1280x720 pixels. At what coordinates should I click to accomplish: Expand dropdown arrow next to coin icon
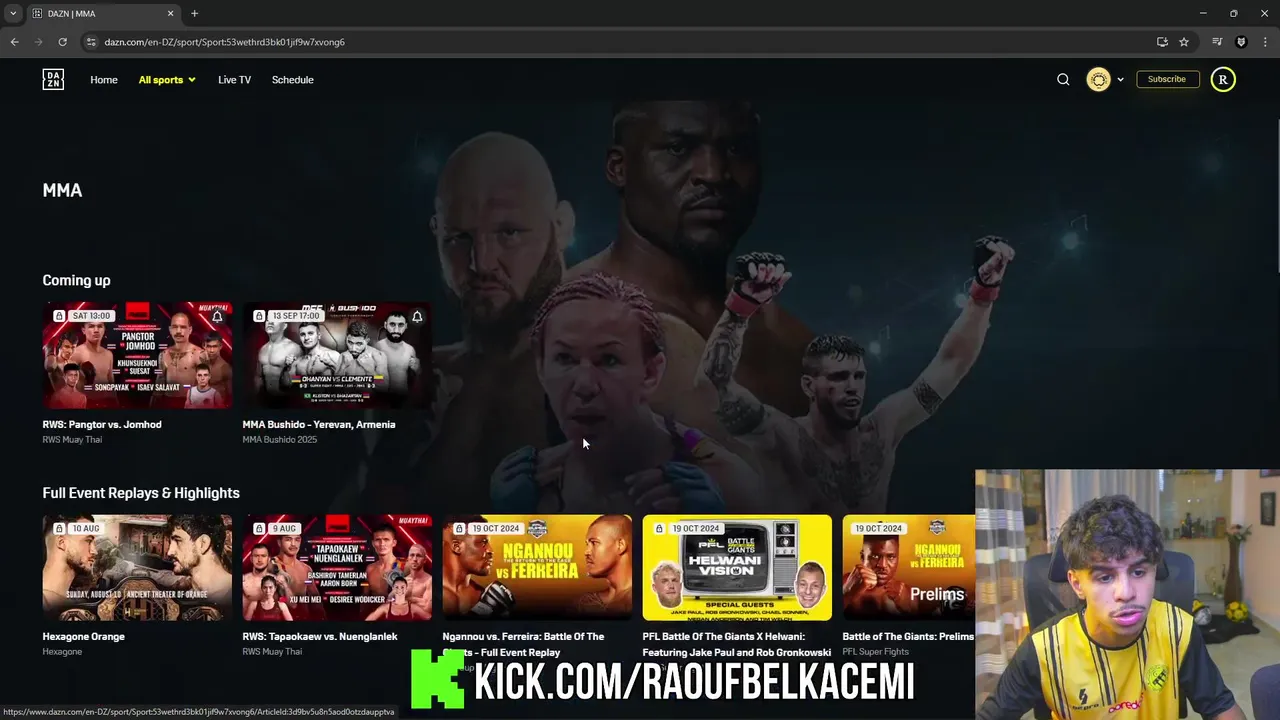[x=1120, y=80]
